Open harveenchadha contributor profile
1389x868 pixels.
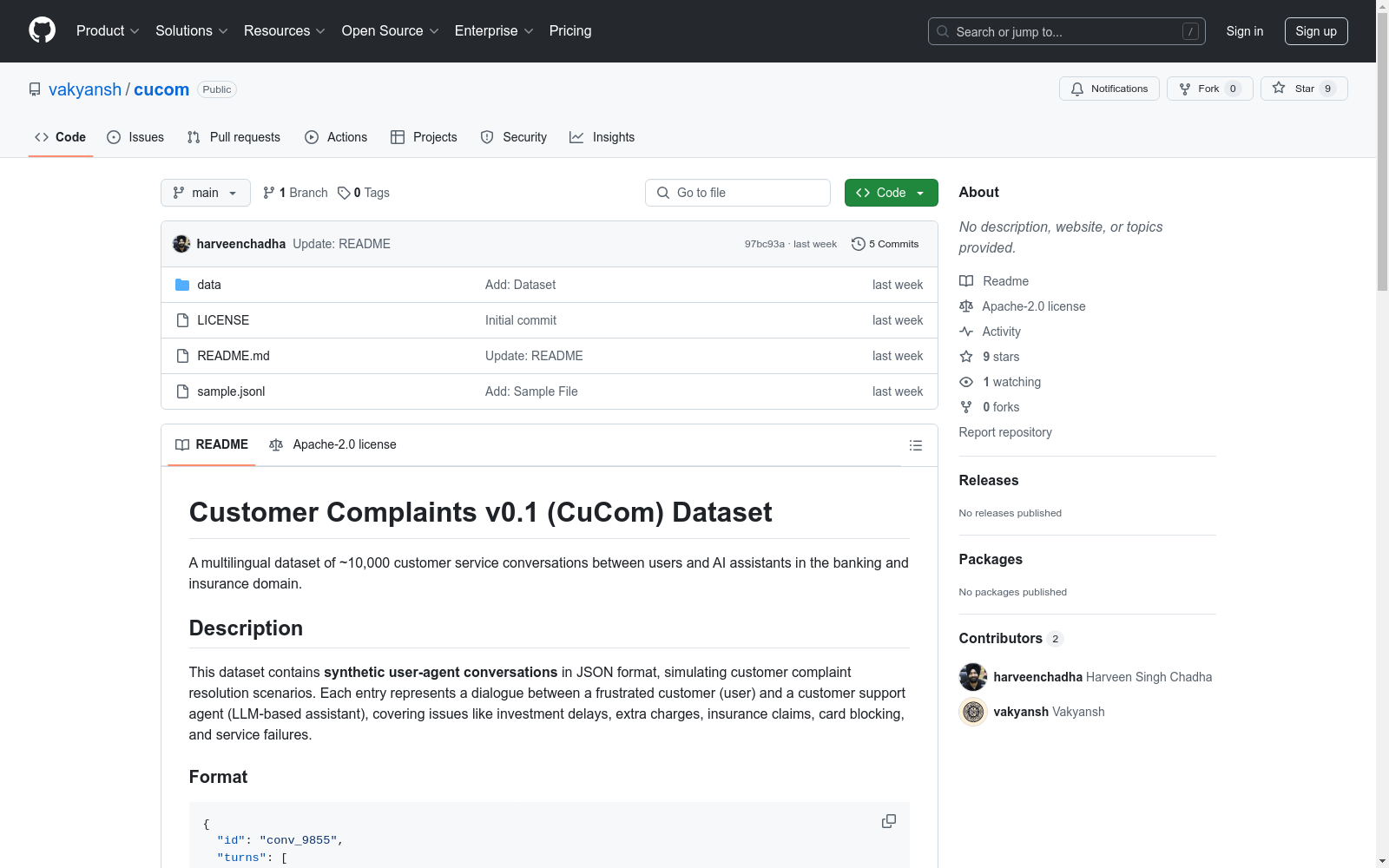(1038, 677)
